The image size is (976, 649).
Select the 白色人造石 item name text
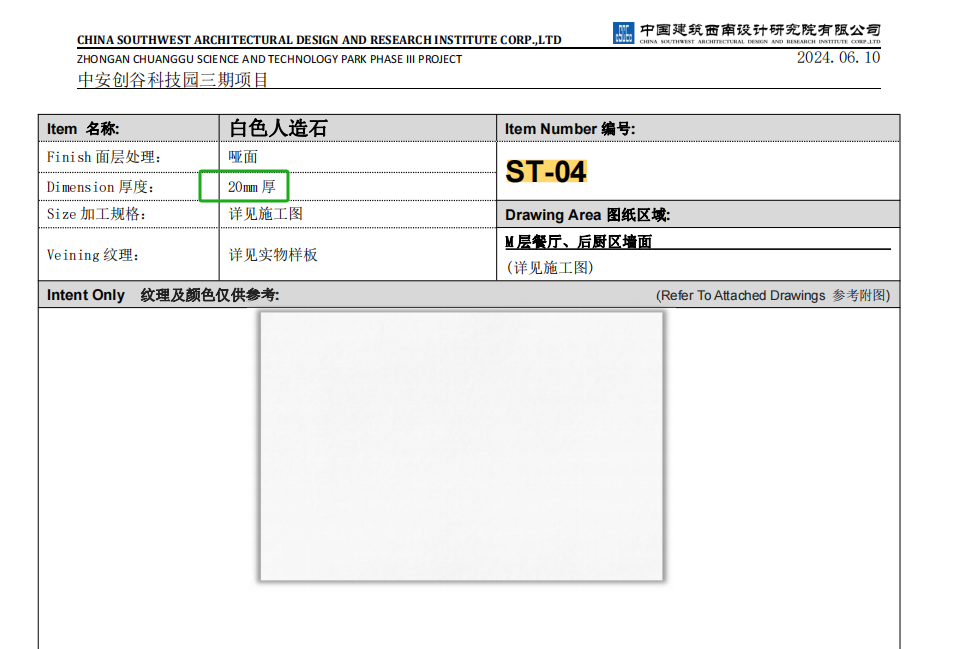click(x=278, y=128)
